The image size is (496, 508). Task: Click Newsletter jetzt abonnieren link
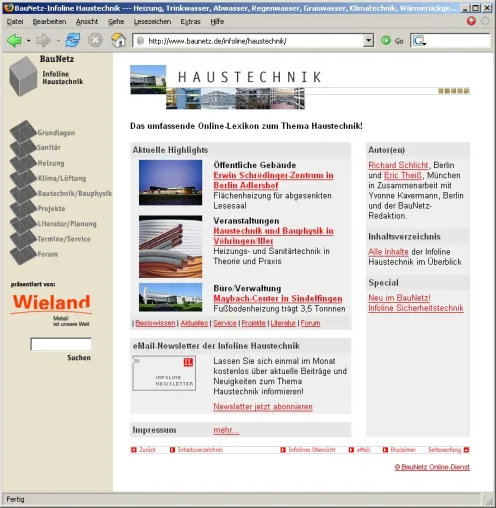tap(263, 407)
